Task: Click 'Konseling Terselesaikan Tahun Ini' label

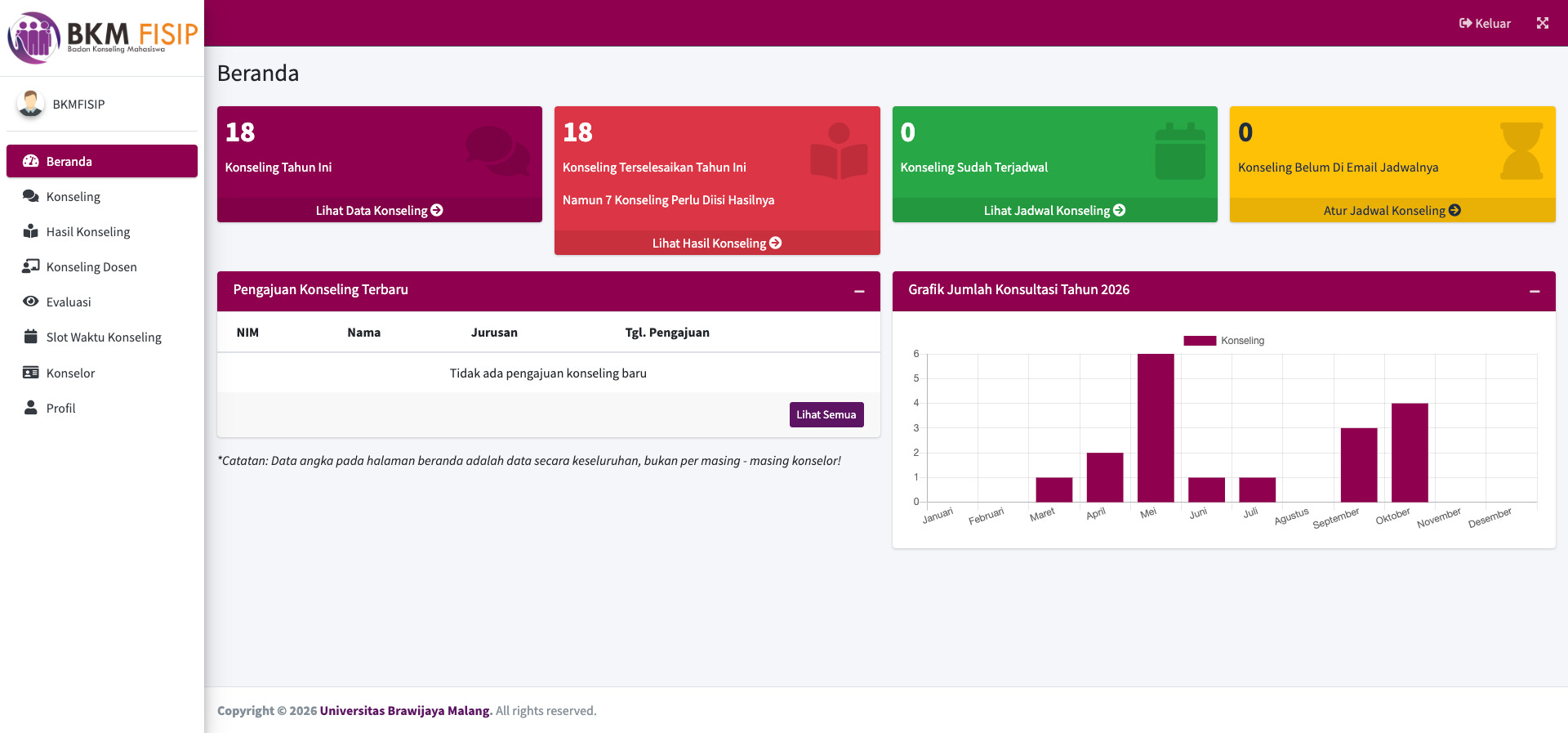Action: pyautogui.click(x=654, y=167)
